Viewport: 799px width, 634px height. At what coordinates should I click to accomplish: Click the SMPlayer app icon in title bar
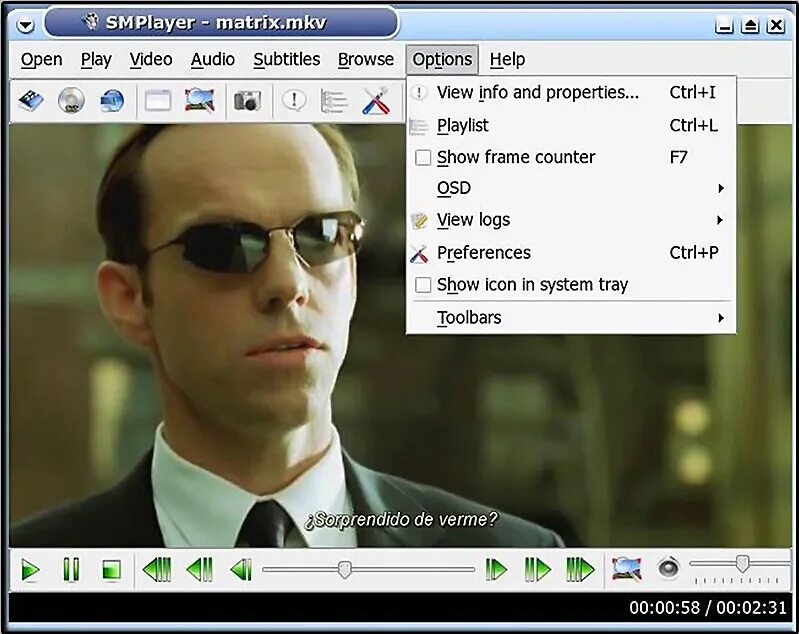(92, 21)
